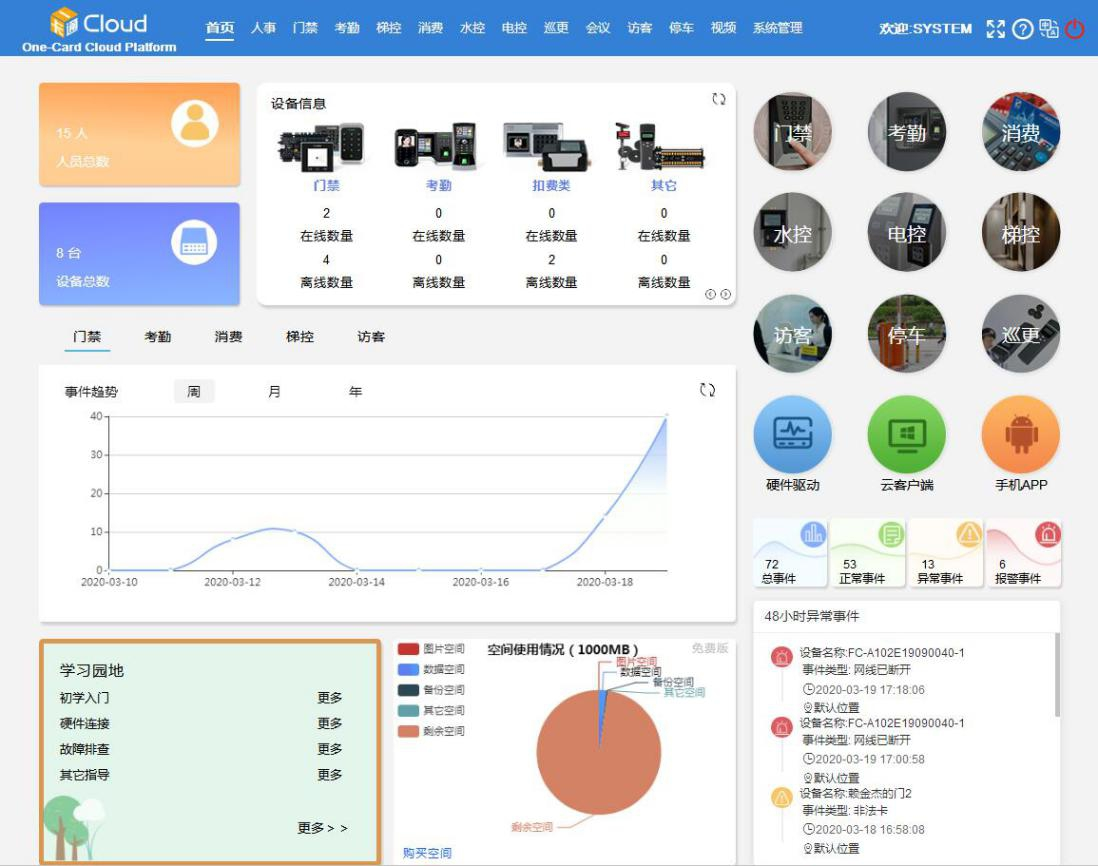Open the 停车 parking circular shortcut

[906, 334]
